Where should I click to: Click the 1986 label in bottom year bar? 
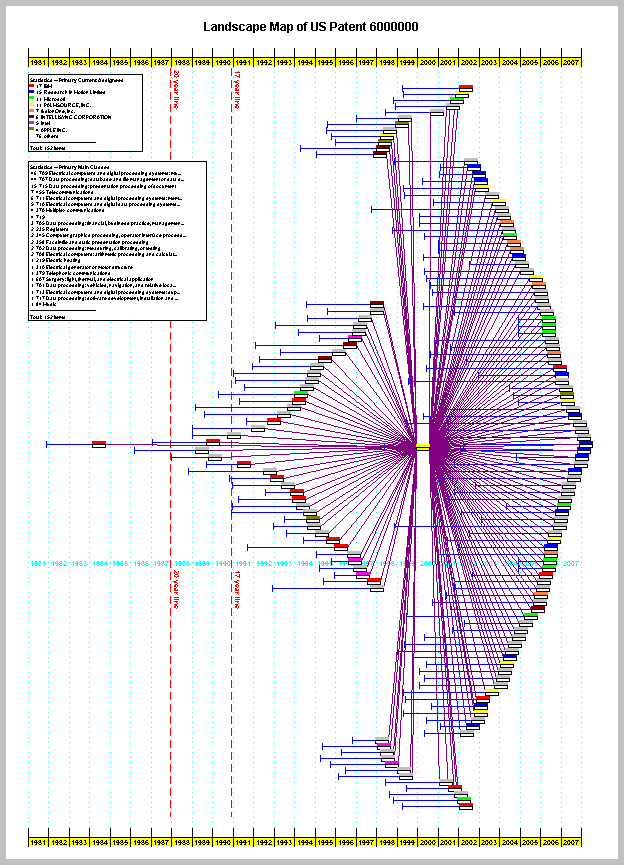pyautogui.click(x=141, y=842)
